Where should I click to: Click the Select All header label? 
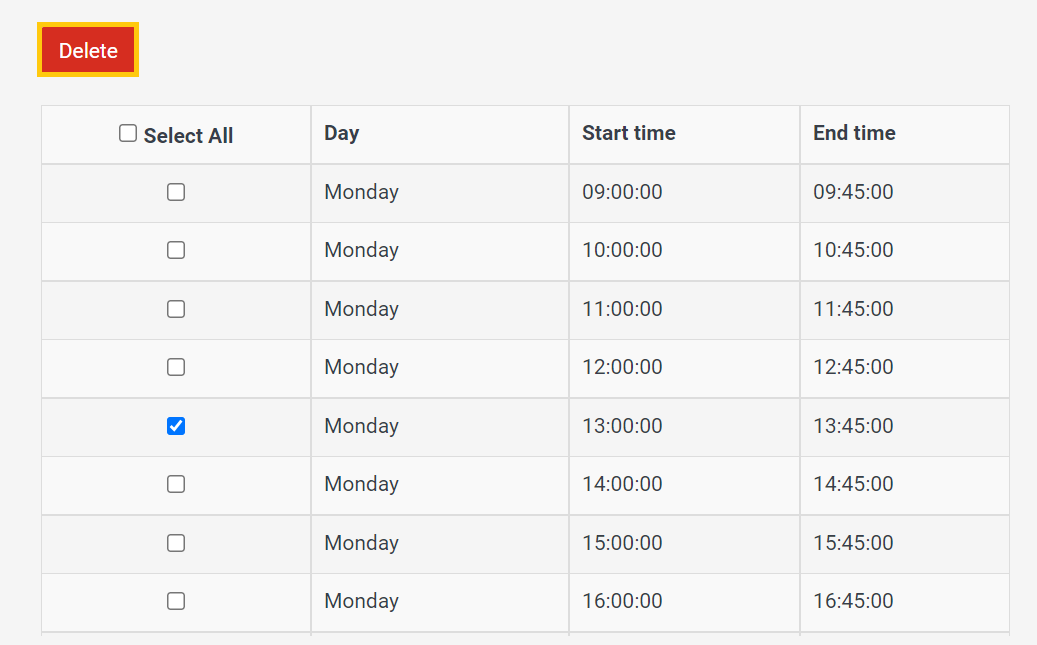(188, 136)
